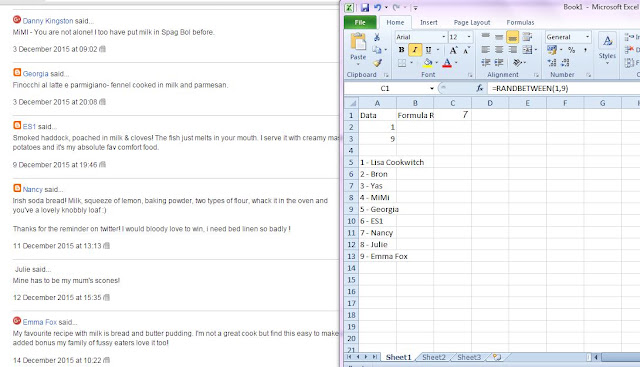Screen dimensions: 640x367
Task: Click the Undo arrow in Excel
Action: [x=378, y=7]
